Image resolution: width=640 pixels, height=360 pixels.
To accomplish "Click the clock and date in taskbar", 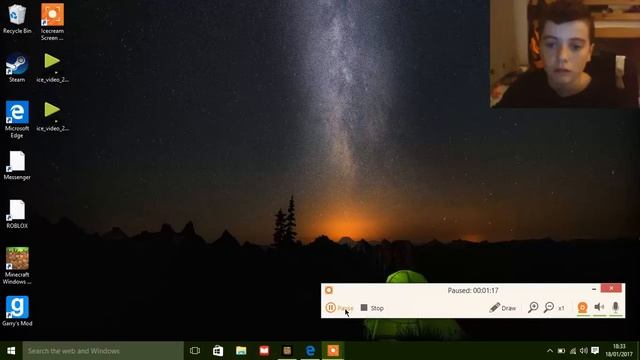I will (619, 351).
